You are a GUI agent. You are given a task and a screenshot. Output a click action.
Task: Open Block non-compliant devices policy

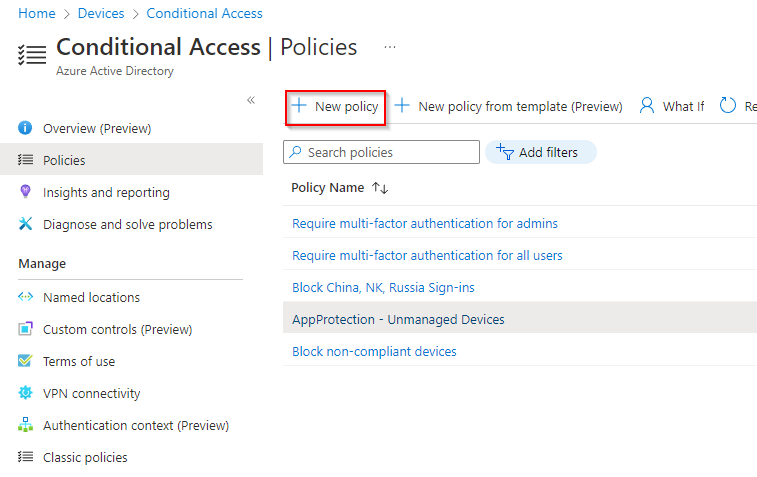pos(374,351)
